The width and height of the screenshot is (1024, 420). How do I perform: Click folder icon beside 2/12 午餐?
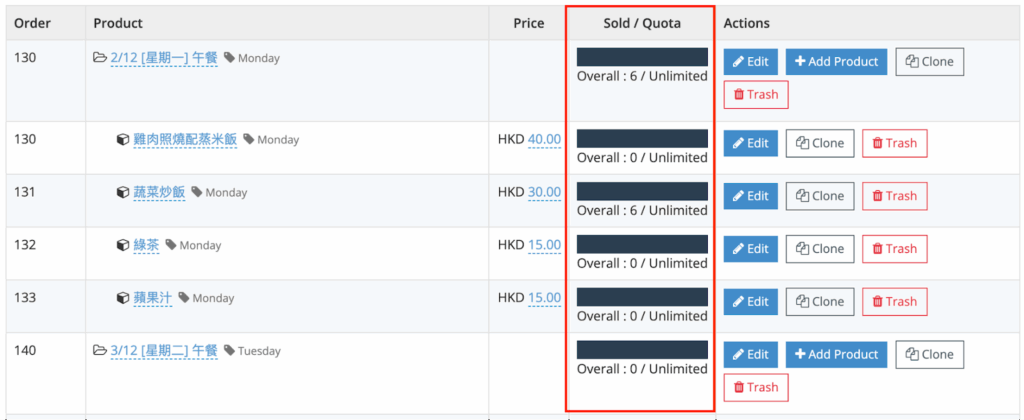[x=100, y=58]
